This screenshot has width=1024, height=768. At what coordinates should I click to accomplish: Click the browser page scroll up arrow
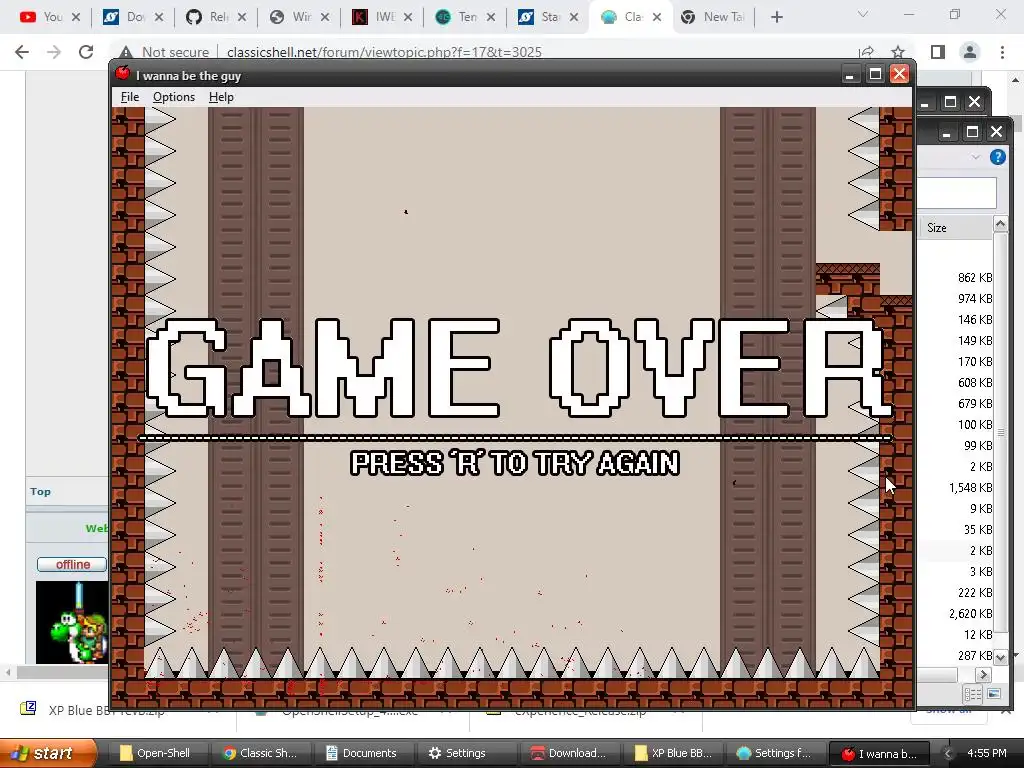1016,80
